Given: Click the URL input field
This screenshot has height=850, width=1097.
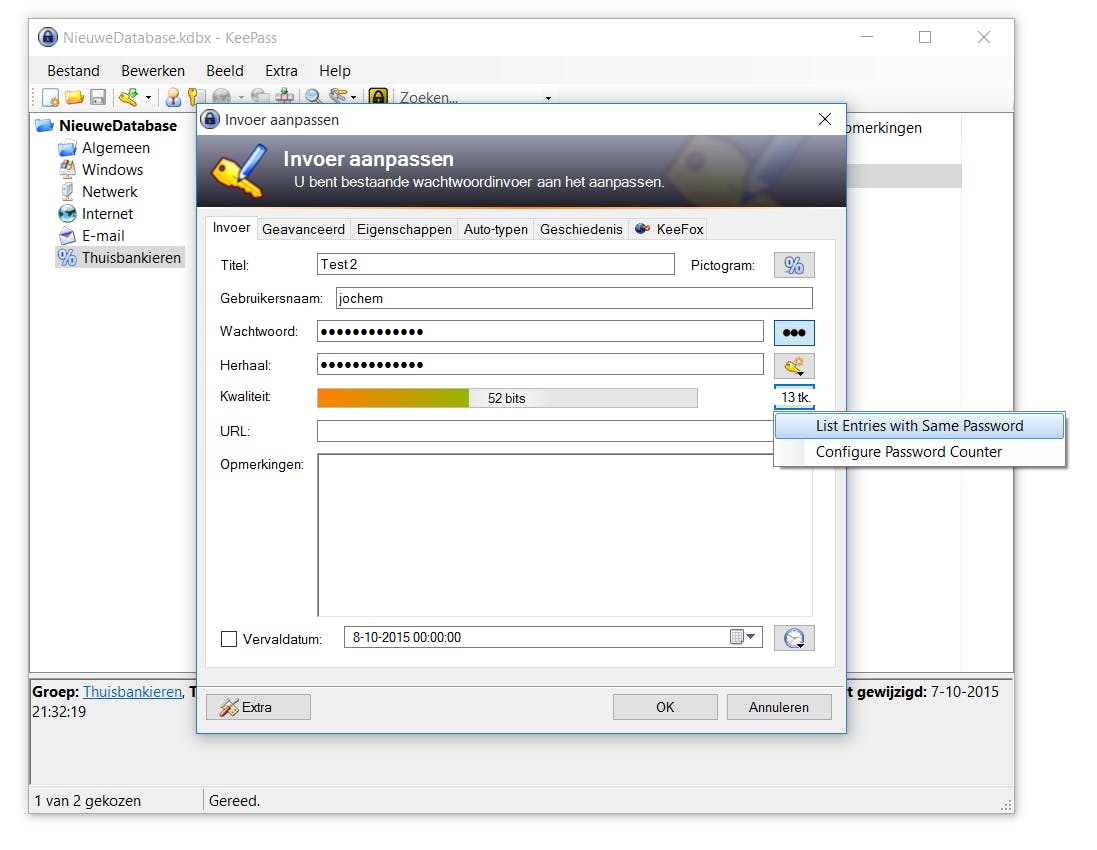Looking at the screenshot, I should [544, 431].
